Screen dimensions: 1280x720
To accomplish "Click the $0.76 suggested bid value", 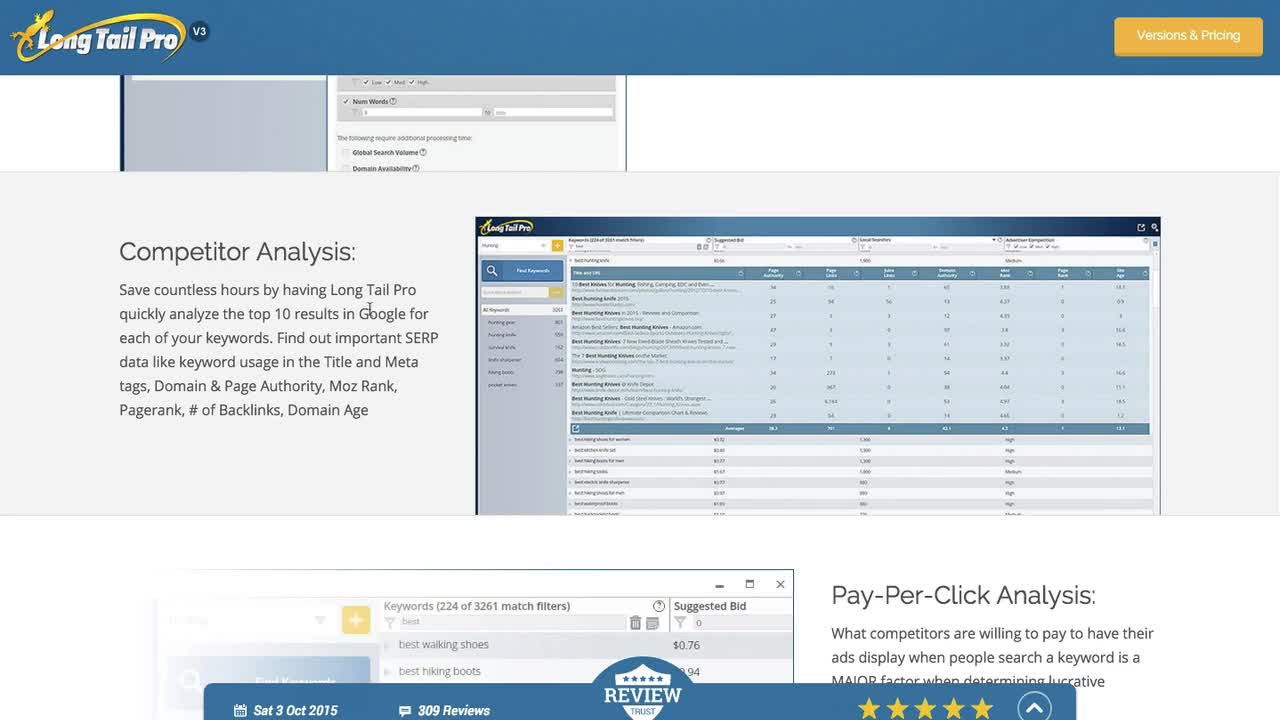I will pos(686,645).
